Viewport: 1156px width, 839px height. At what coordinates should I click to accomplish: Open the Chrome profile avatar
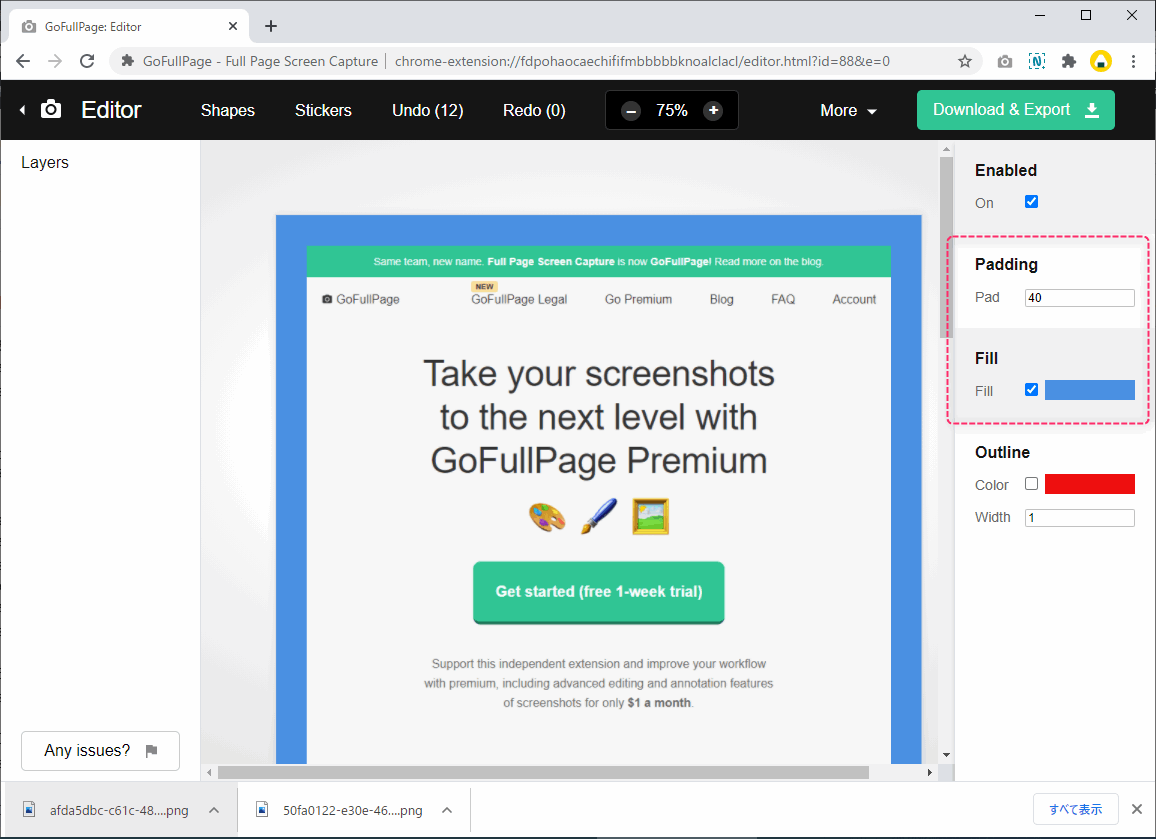click(1101, 61)
